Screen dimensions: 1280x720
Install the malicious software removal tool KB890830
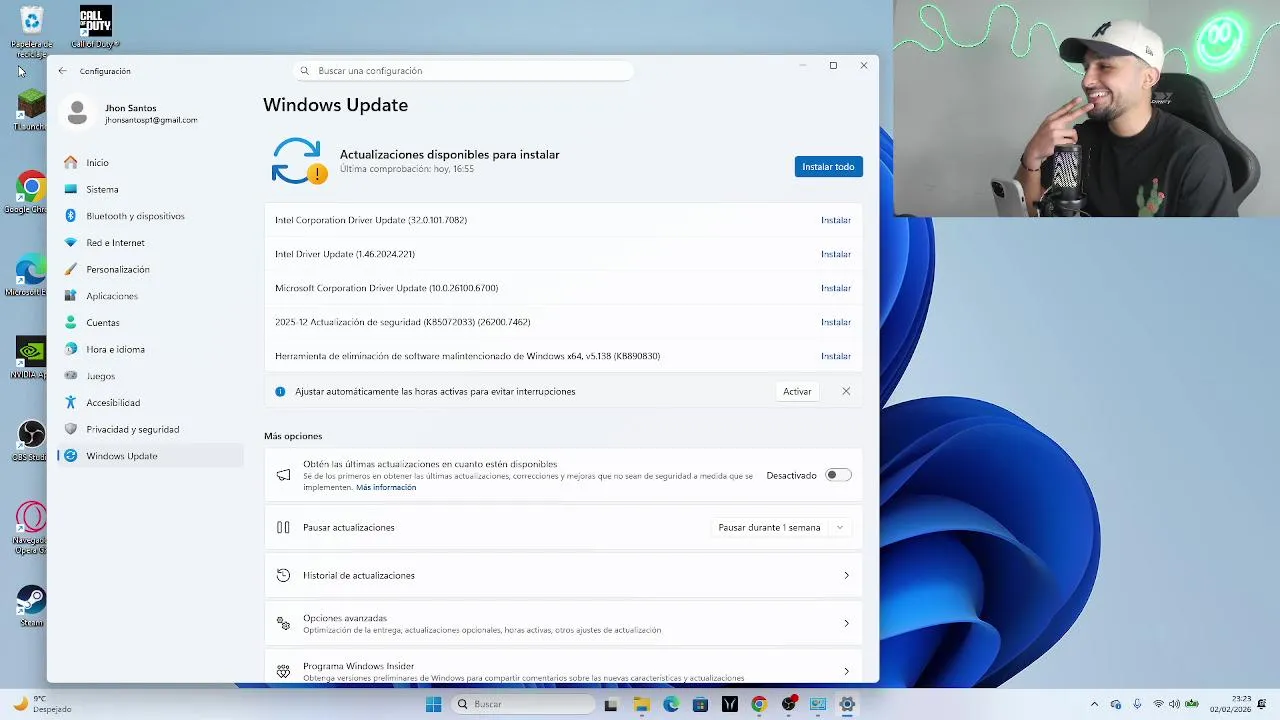click(x=836, y=356)
